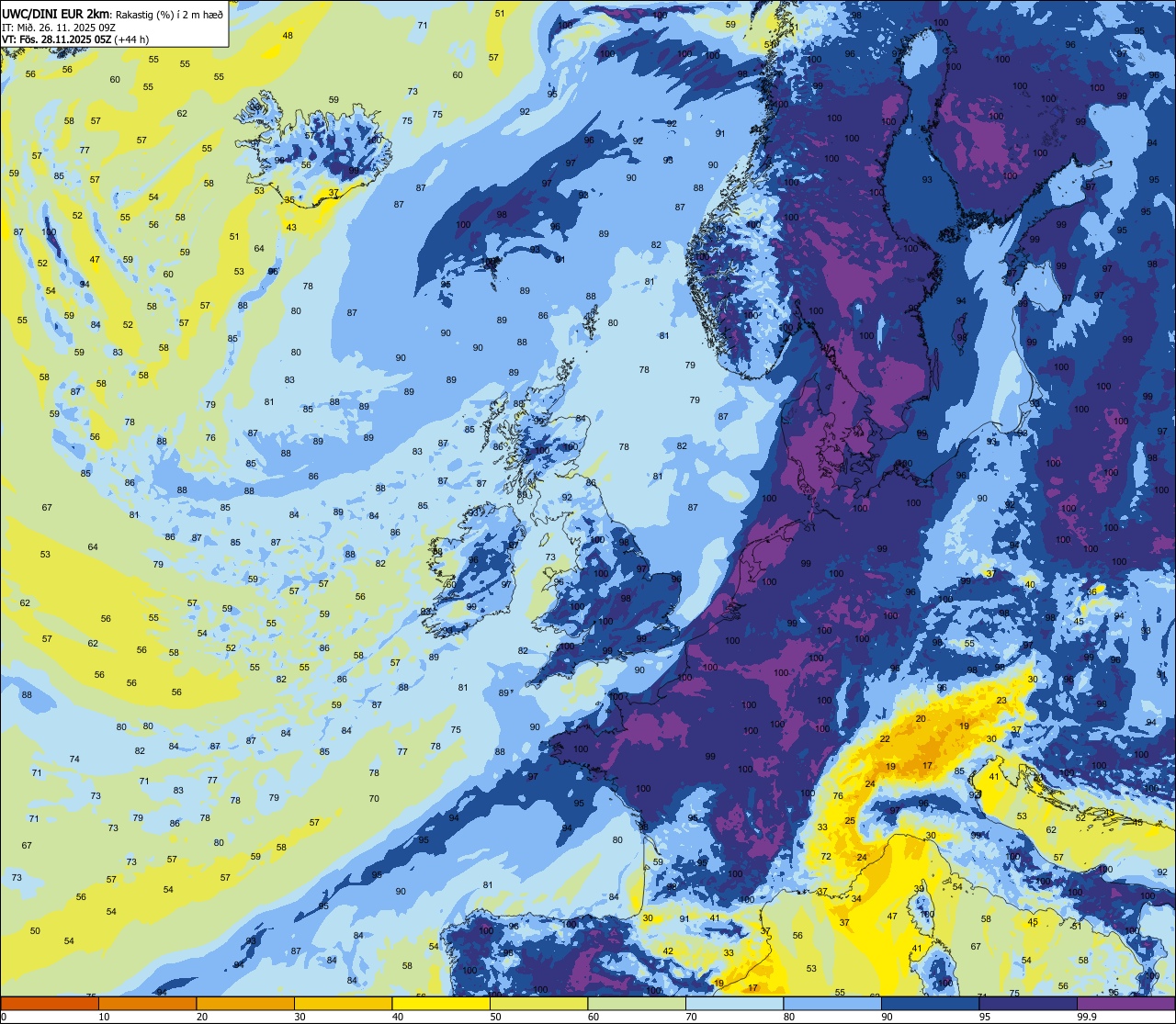Click the pale blue 70–80 legend swatch
The image size is (1176, 1024).
tap(734, 1003)
